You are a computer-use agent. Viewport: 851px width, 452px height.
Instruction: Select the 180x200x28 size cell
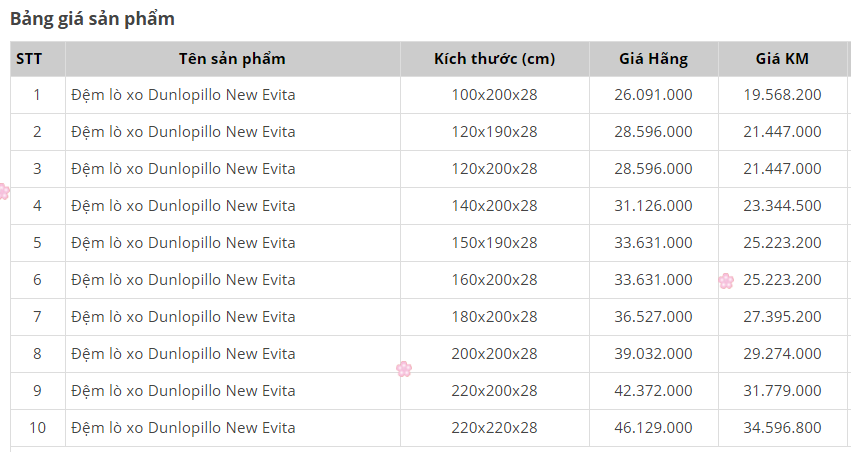coord(494,317)
